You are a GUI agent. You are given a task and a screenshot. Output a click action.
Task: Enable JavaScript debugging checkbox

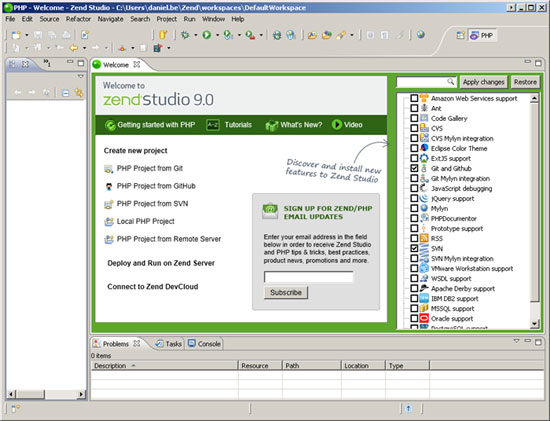pyautogui.click(x=414, y=188)
